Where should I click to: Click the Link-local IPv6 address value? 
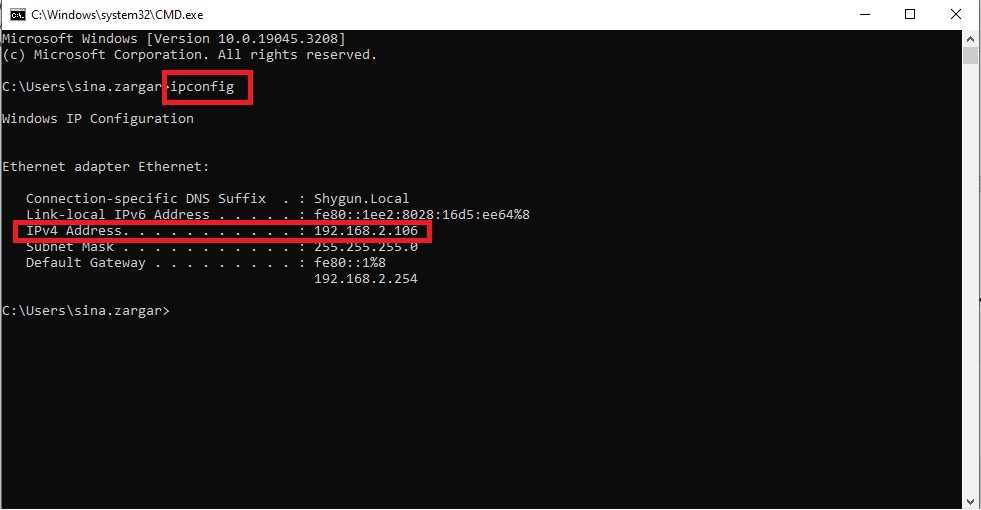pos(422,214)
